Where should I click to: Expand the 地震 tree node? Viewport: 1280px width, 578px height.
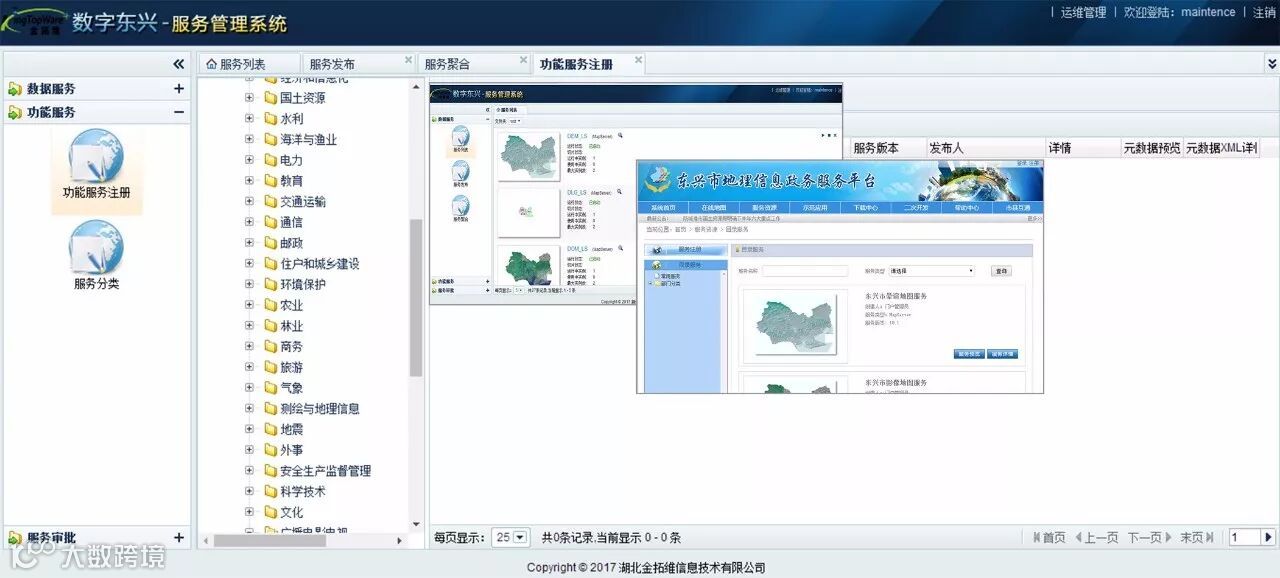[249, 429]
